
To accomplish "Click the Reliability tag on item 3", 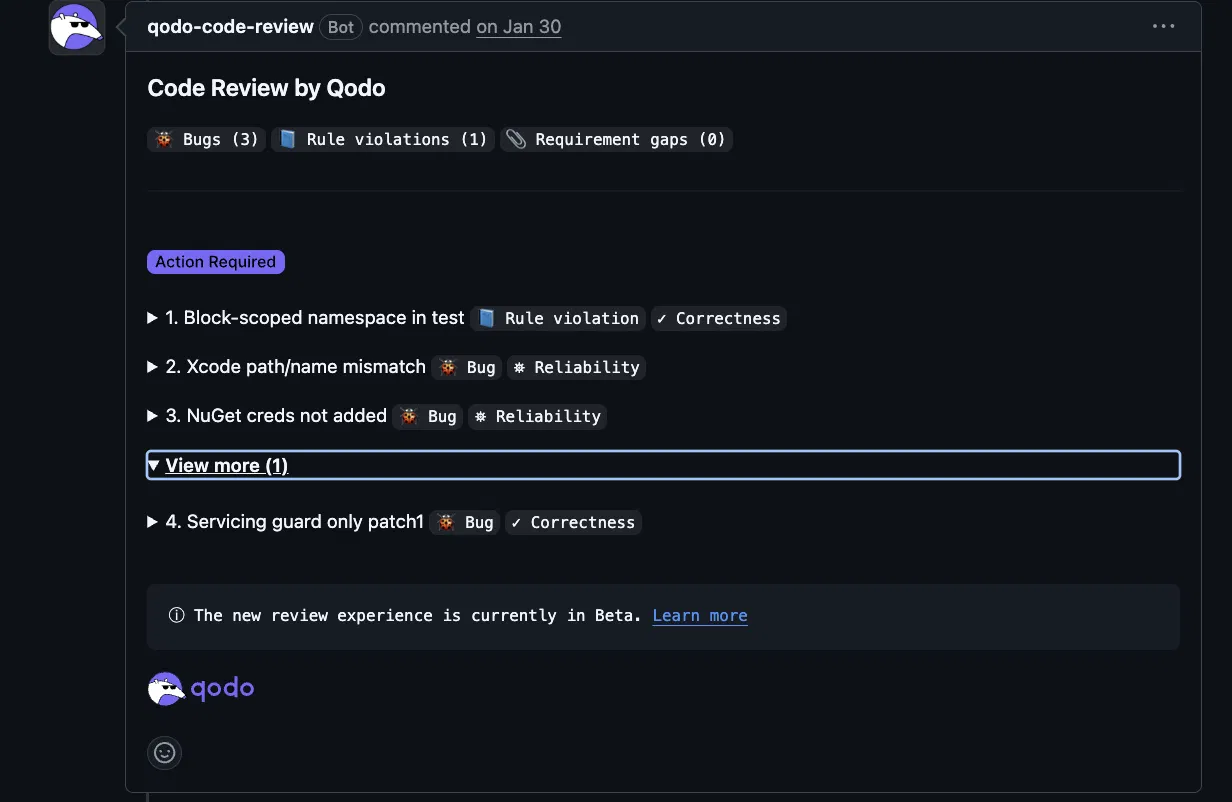I will [x=537, y=416].
